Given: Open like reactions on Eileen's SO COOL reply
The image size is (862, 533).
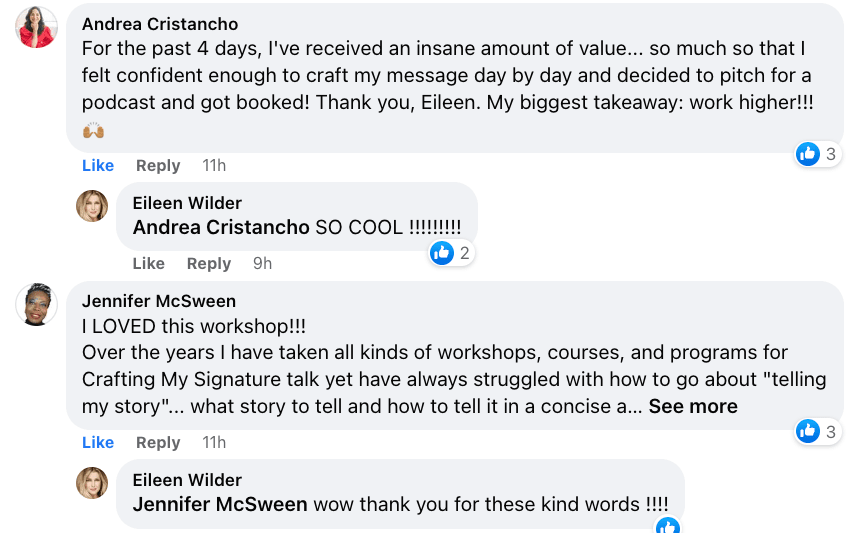Looking at the screenshot, I should click(x=451, y=253).
